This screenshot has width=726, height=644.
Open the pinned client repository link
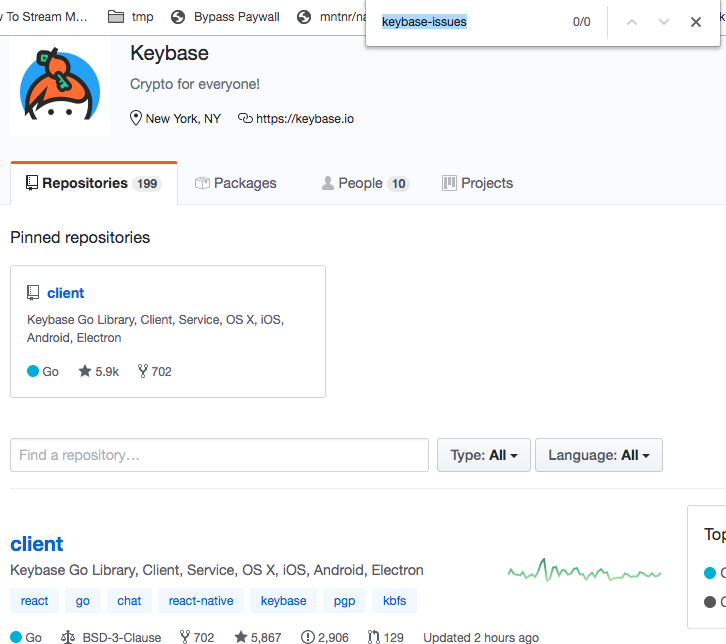[65, 293]
